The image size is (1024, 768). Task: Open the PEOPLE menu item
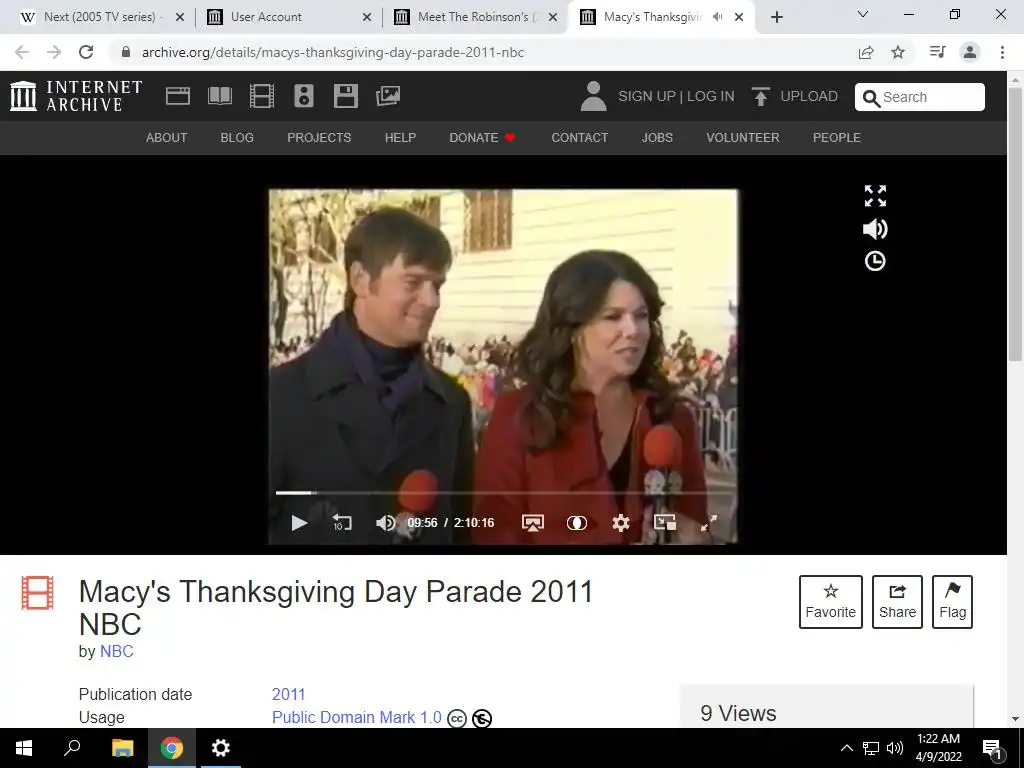click(837, 138)
